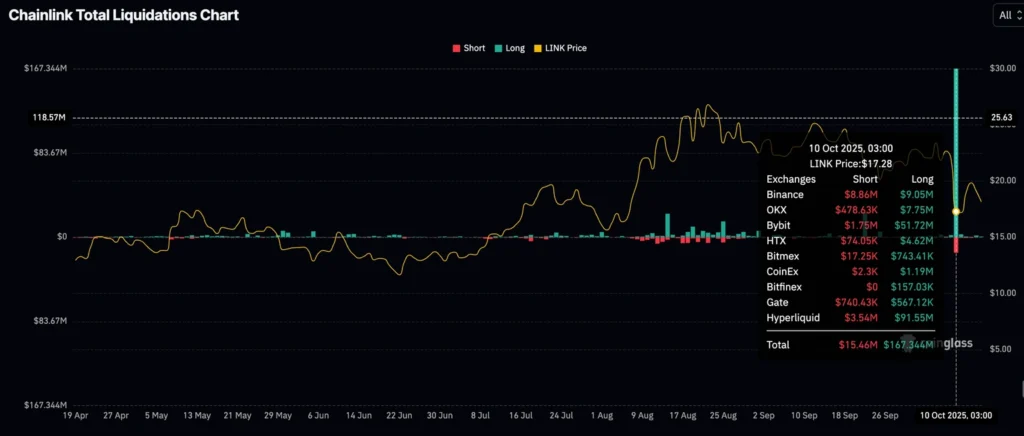Click the yellow price marker dot
The height and width of the screenshot is (436, 1024).
(x=956, y=212)
